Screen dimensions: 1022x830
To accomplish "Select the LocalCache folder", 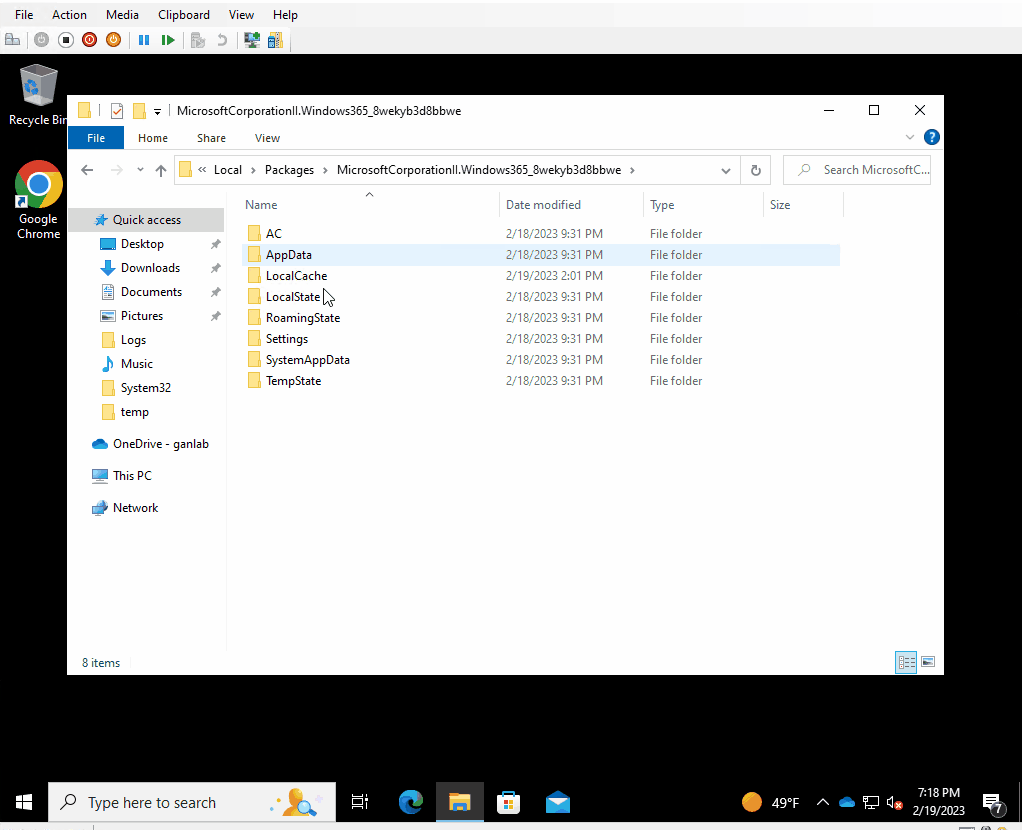I will (x=296, y=276).
